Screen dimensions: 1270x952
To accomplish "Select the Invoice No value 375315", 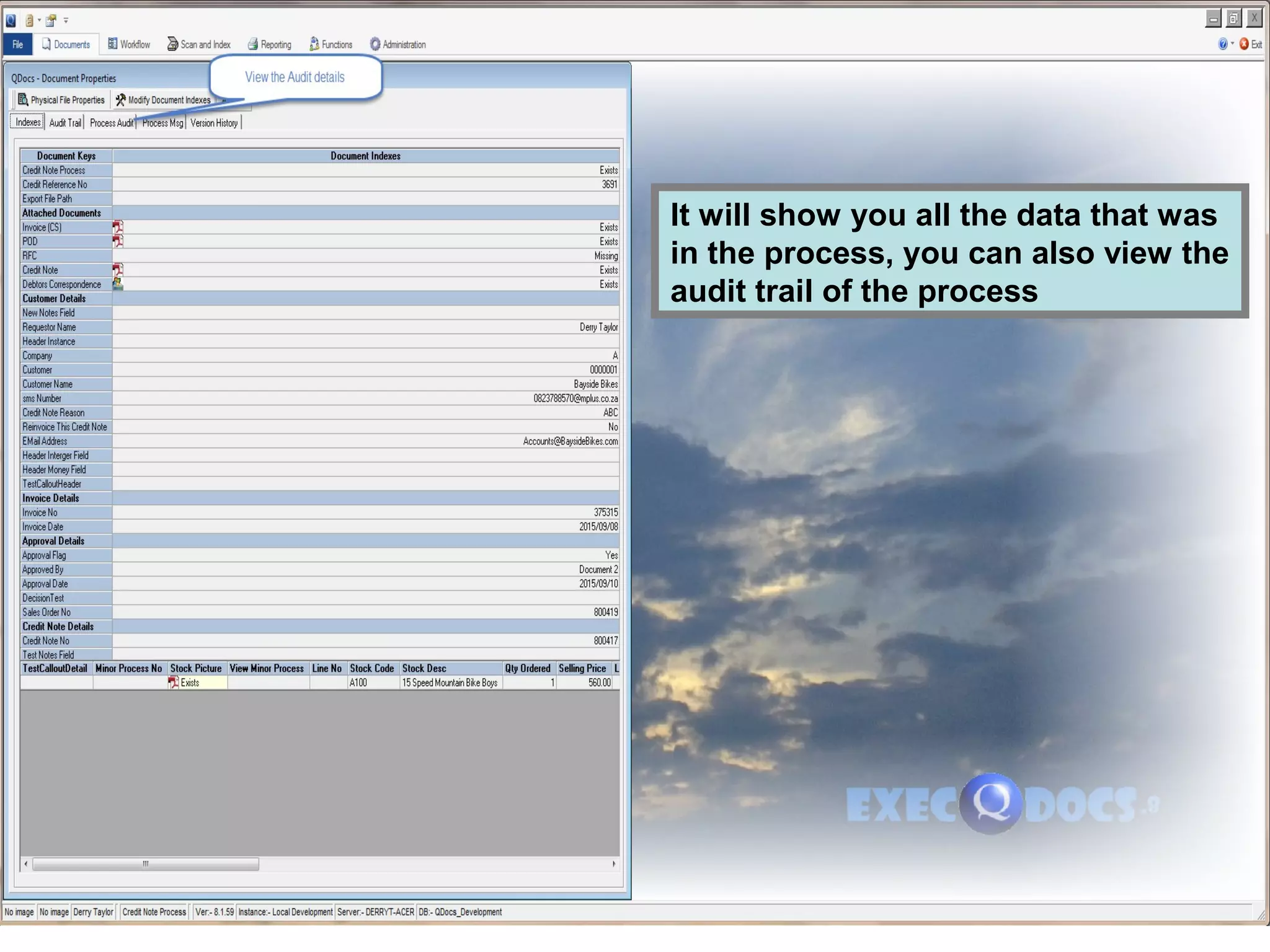I will coord(606,513).
